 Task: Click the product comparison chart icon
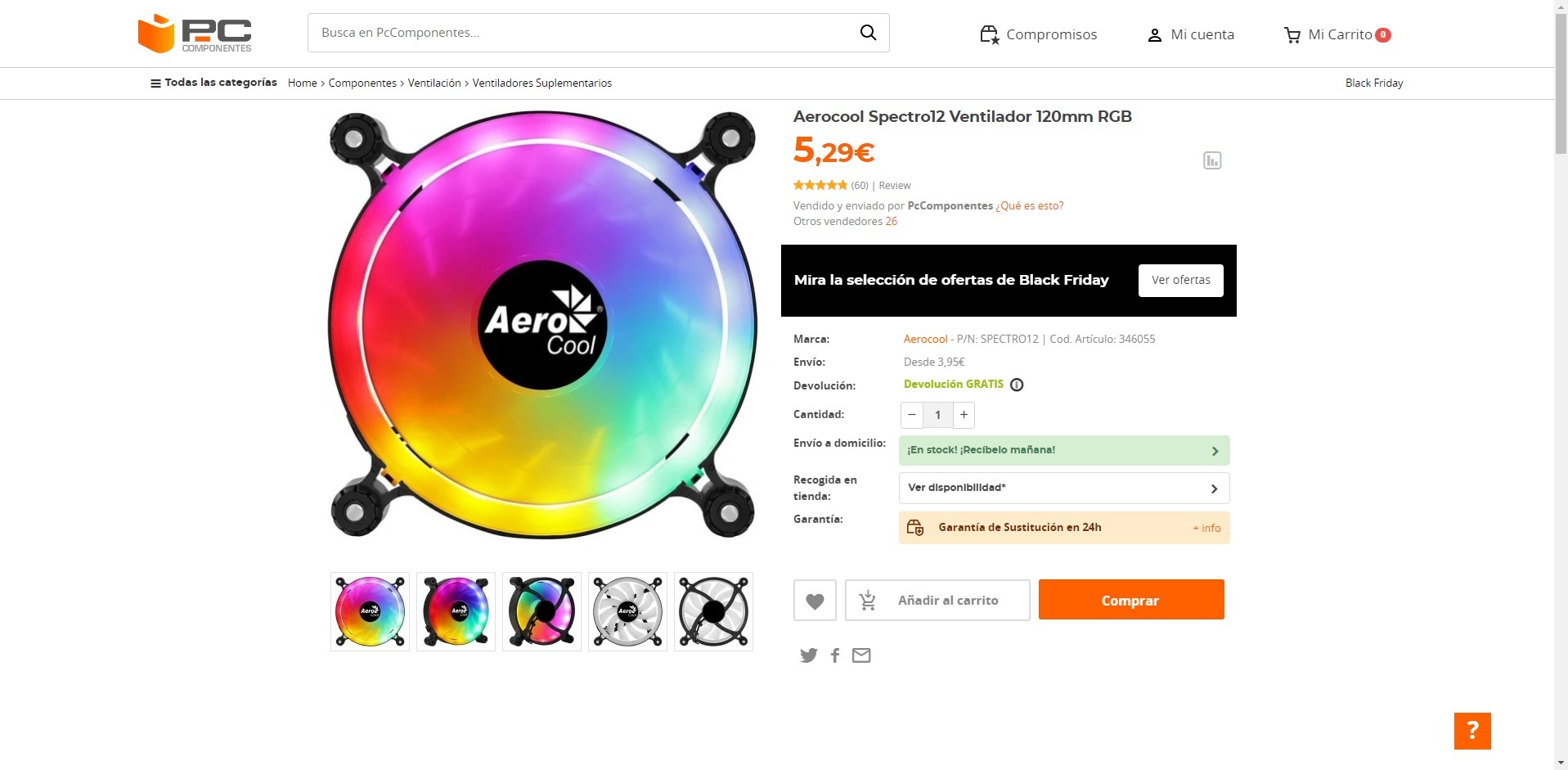(1212, 160)
